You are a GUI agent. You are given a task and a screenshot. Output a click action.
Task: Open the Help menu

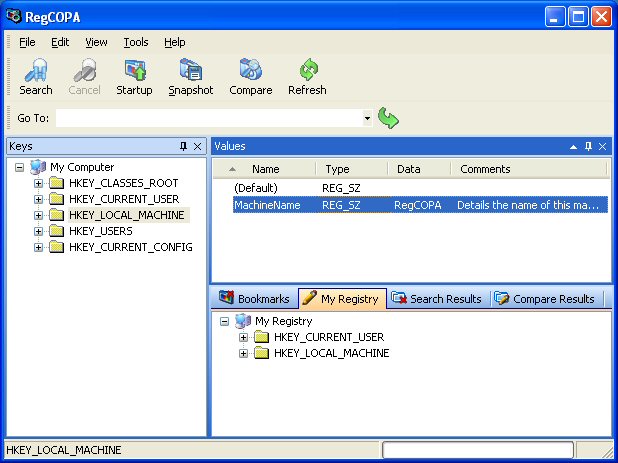[175, 42]
